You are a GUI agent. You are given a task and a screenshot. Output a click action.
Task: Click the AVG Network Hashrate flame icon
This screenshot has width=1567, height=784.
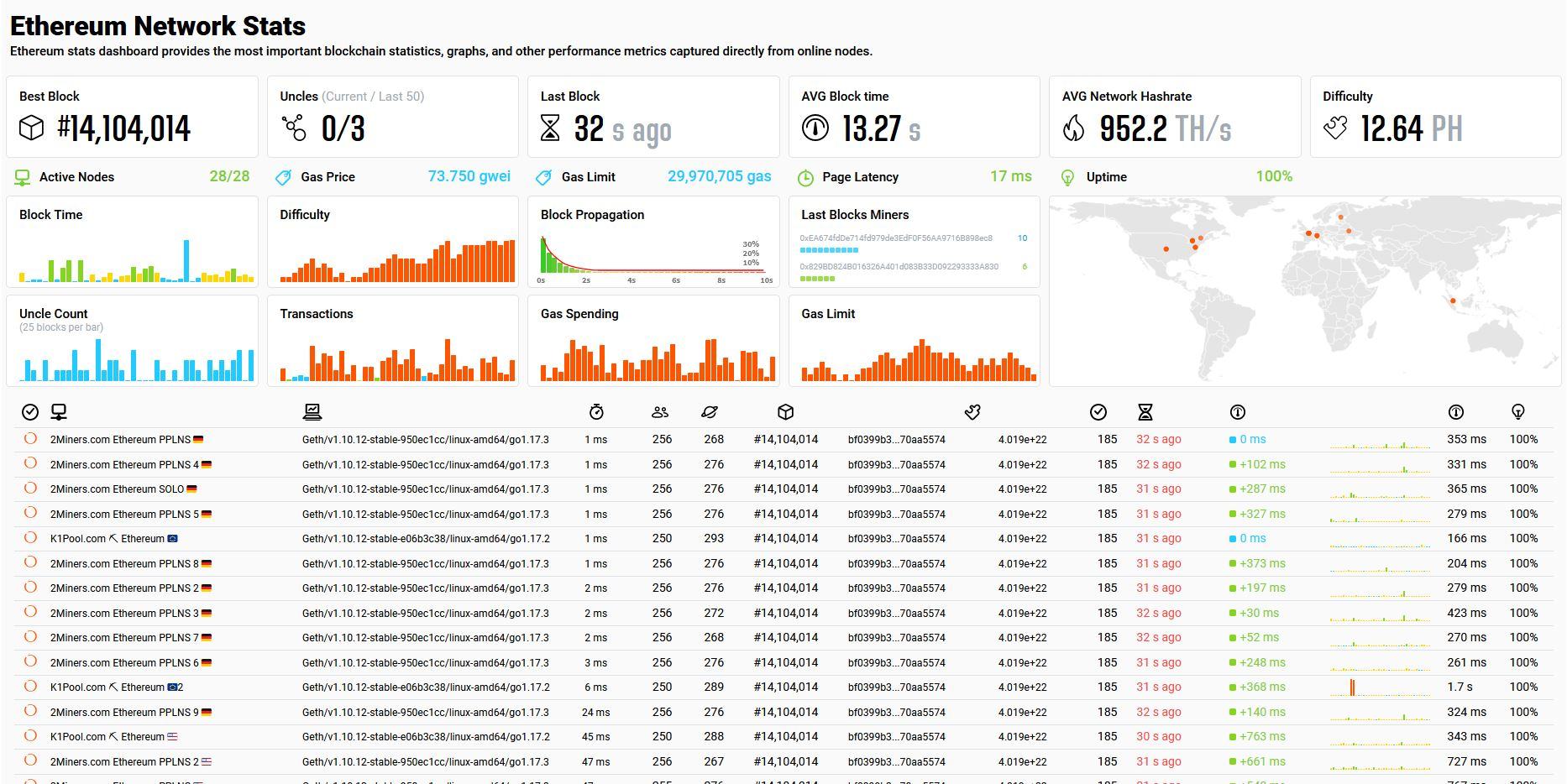pos(1073,128)
